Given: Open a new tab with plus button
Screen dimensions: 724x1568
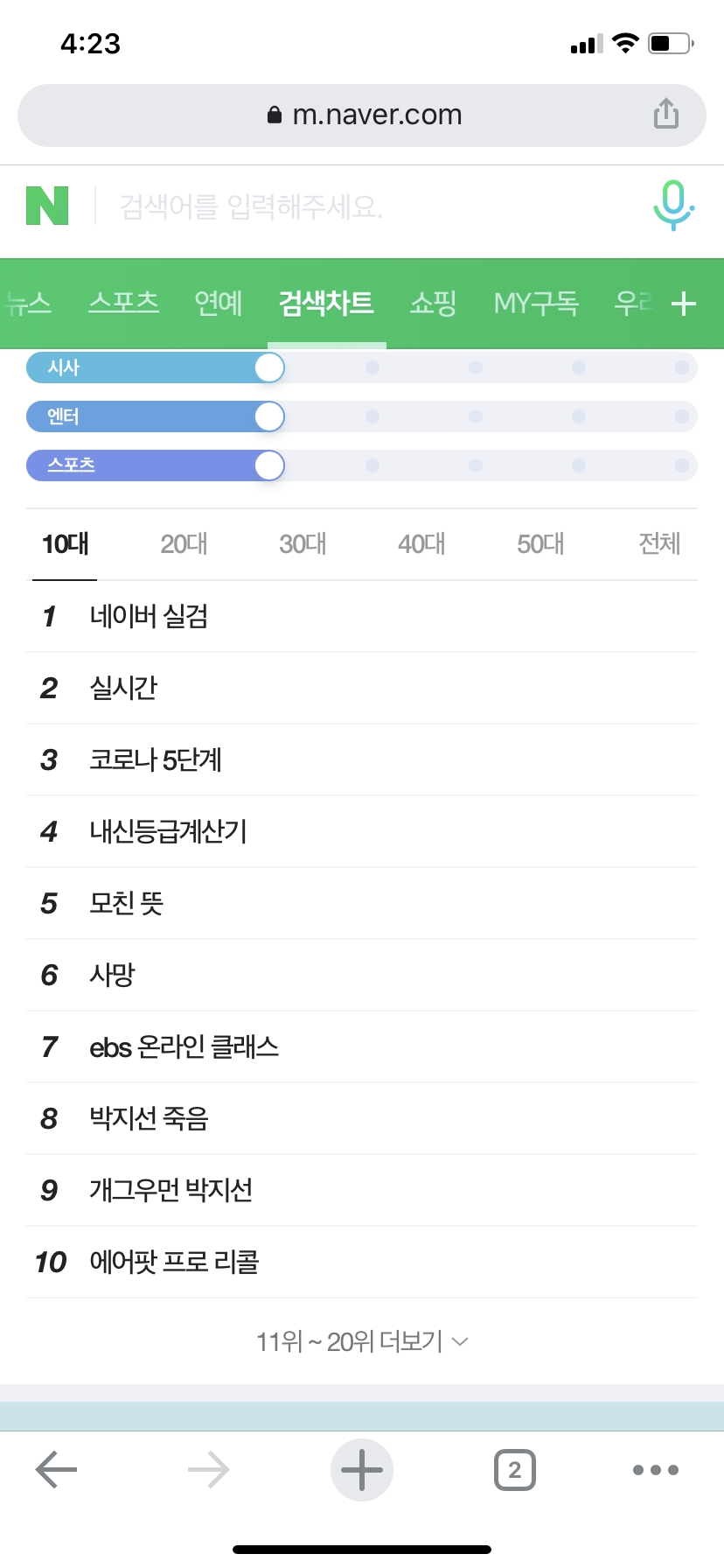Looking at the screenshot, I should (362, 1470).
